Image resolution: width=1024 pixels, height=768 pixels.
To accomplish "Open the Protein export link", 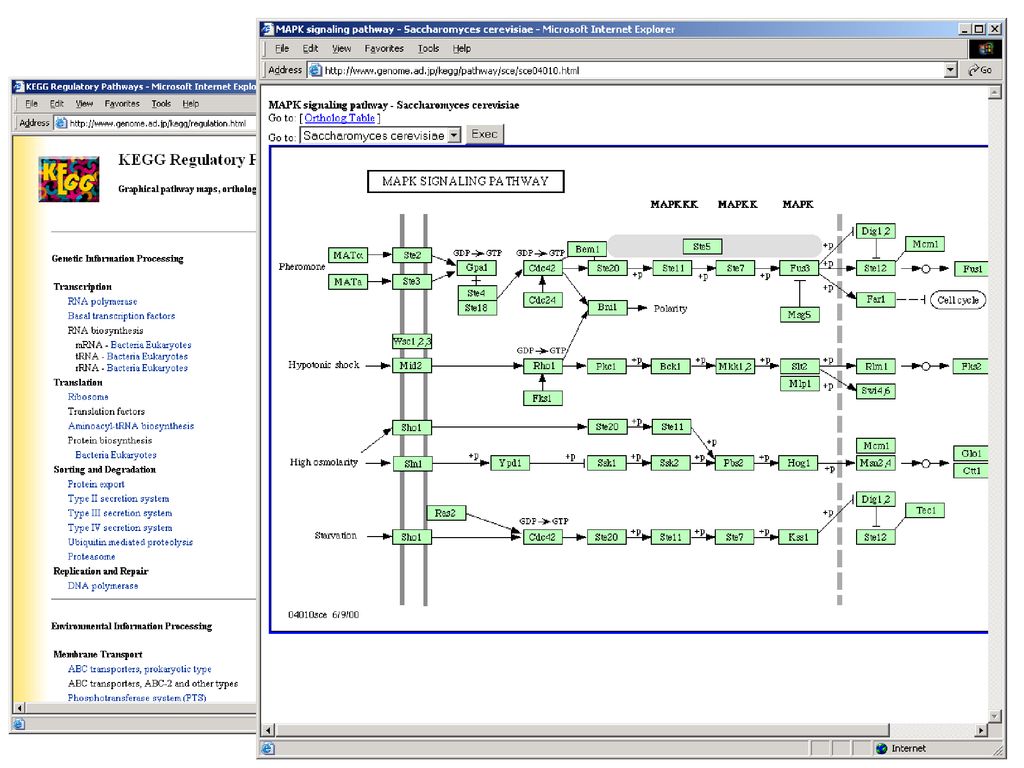I will click(x=96, y=484).
